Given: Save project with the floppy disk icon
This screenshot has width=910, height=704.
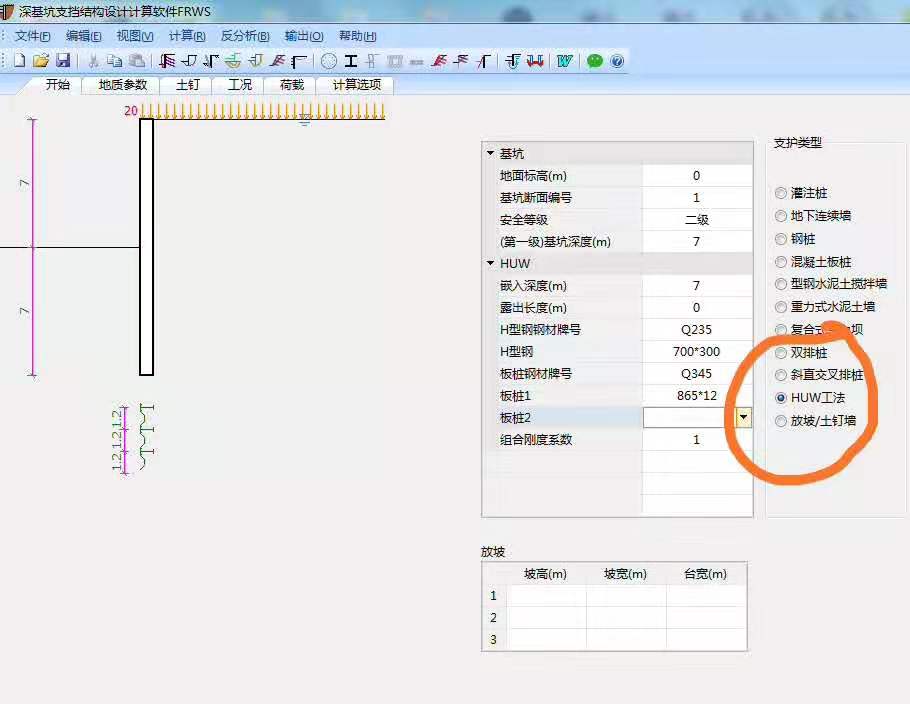Looking at the screenshot, I should point(63,61).
